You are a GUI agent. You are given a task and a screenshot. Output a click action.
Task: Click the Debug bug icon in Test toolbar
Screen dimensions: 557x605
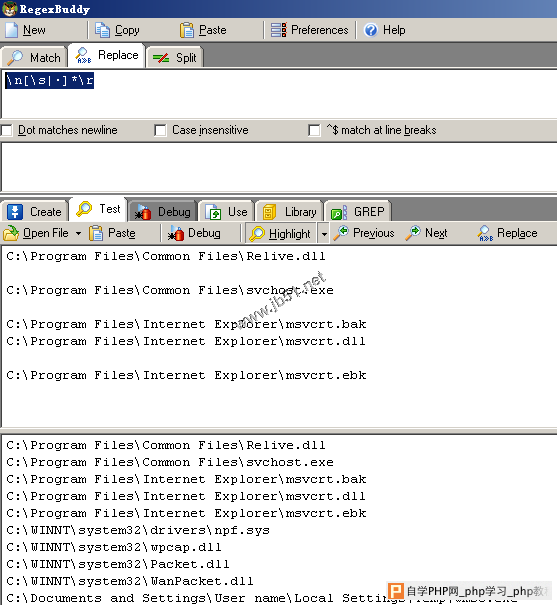[x=176, y=233]
